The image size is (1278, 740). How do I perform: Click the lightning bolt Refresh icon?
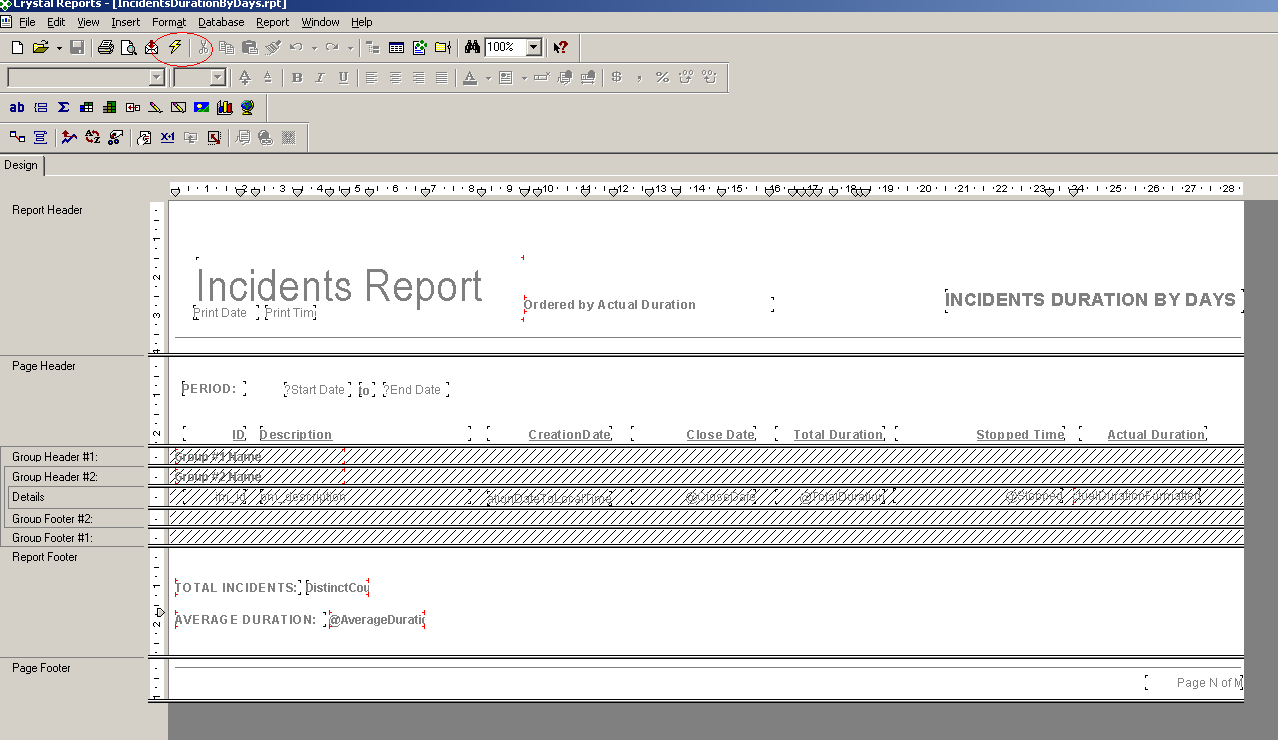pos(175,47)
